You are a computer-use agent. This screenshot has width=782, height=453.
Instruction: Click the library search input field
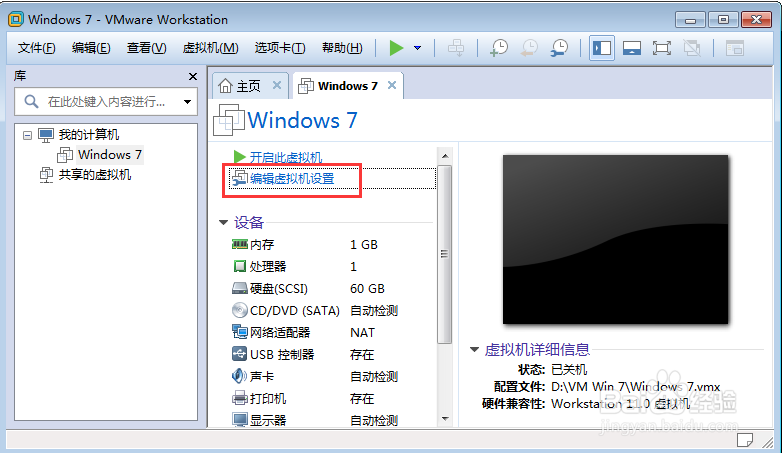coord(105,102)
